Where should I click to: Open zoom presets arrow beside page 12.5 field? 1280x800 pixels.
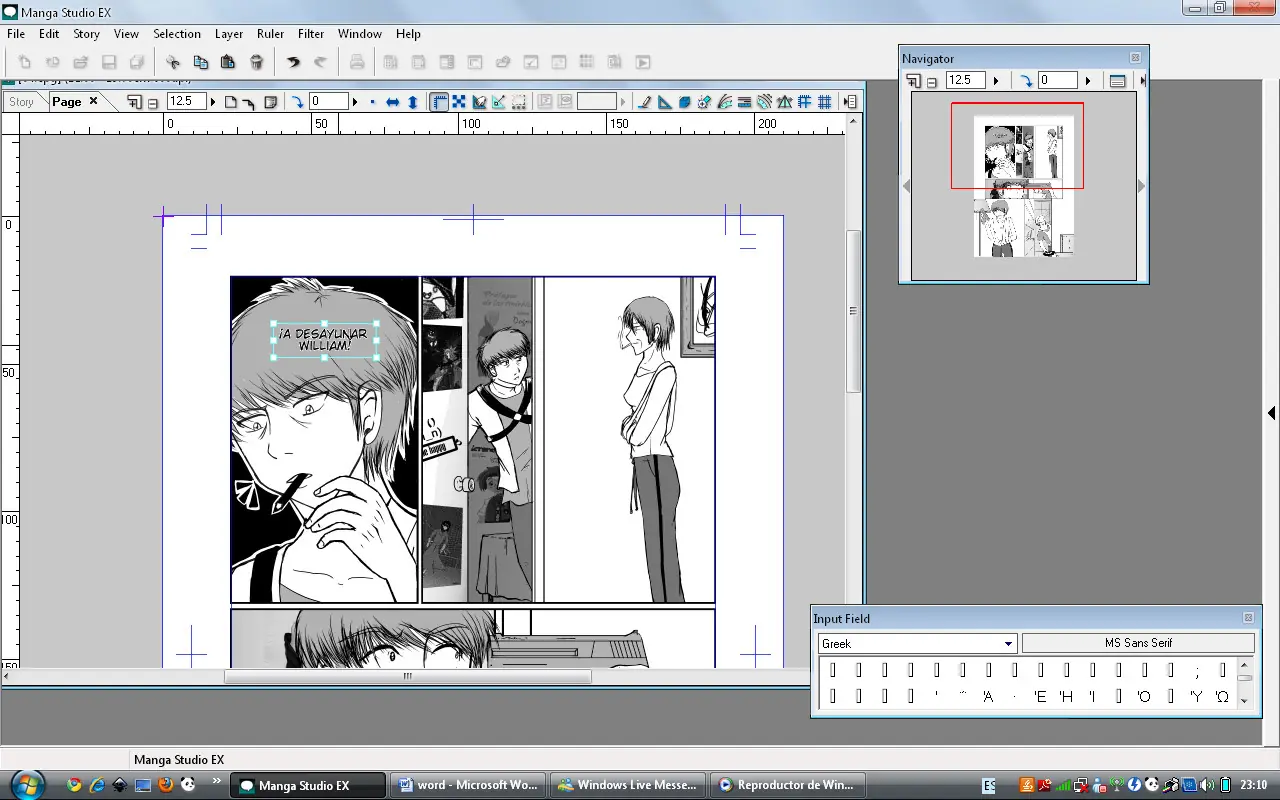click(213, 102)
